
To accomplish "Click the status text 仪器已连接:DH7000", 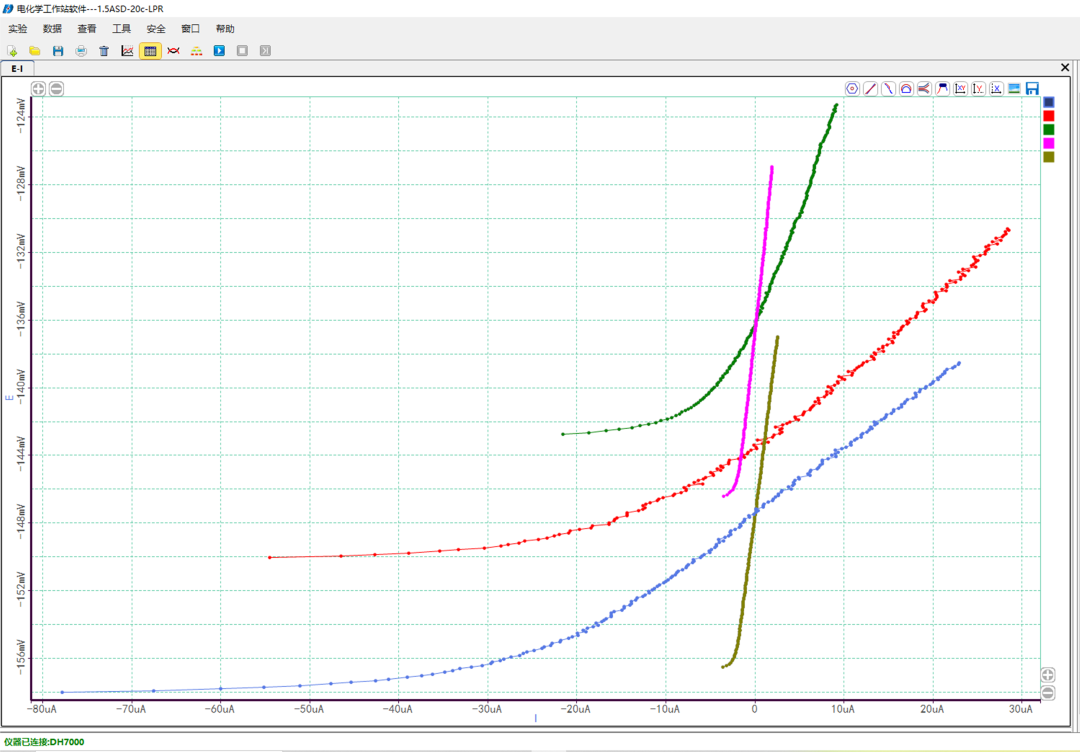I will [44, 742].
